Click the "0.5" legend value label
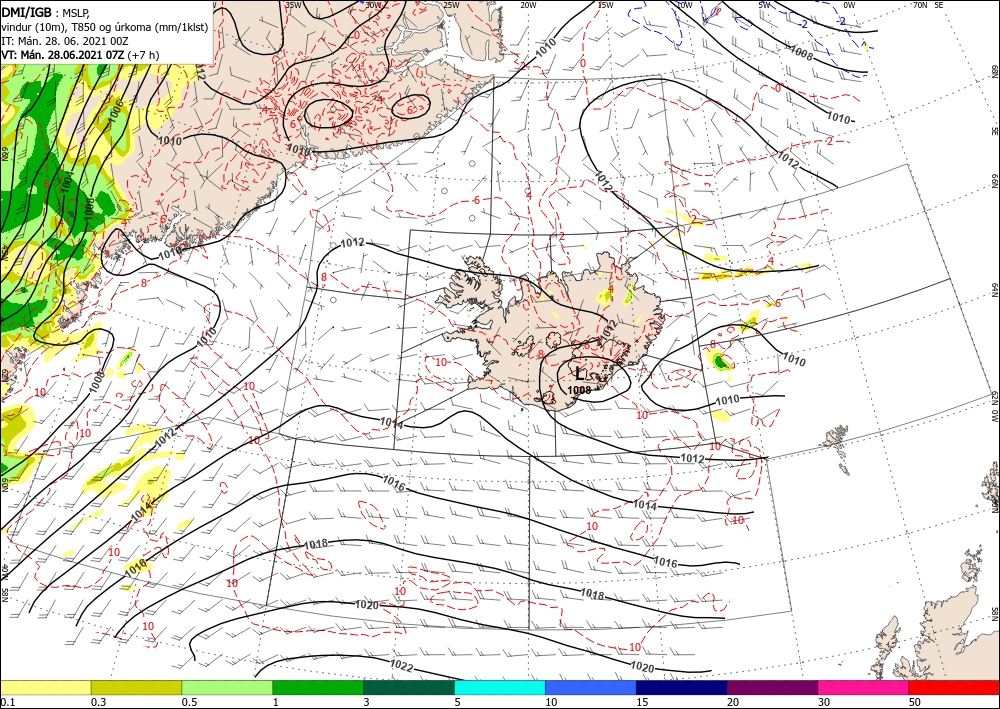 pyautogui.click(x=189, y=702)
